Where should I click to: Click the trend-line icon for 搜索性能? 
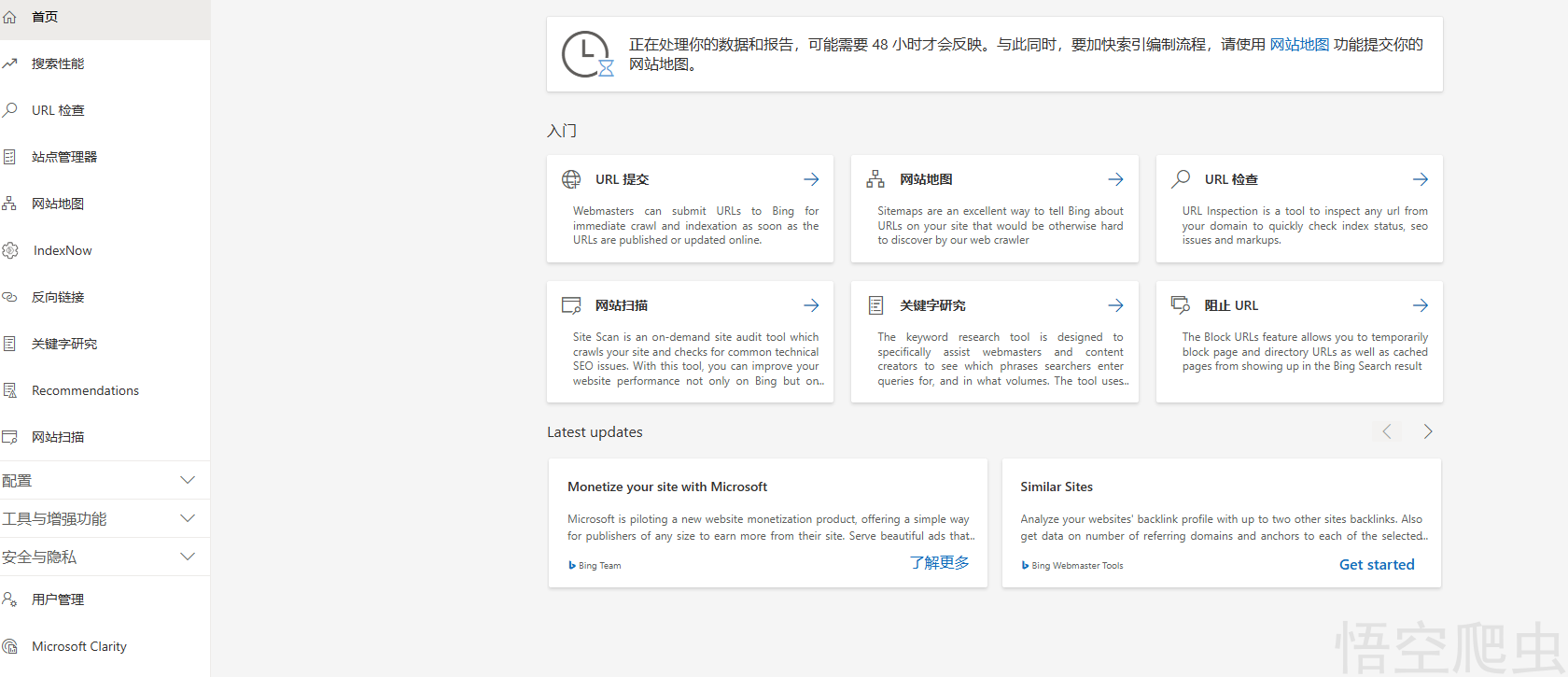[9, 63]
